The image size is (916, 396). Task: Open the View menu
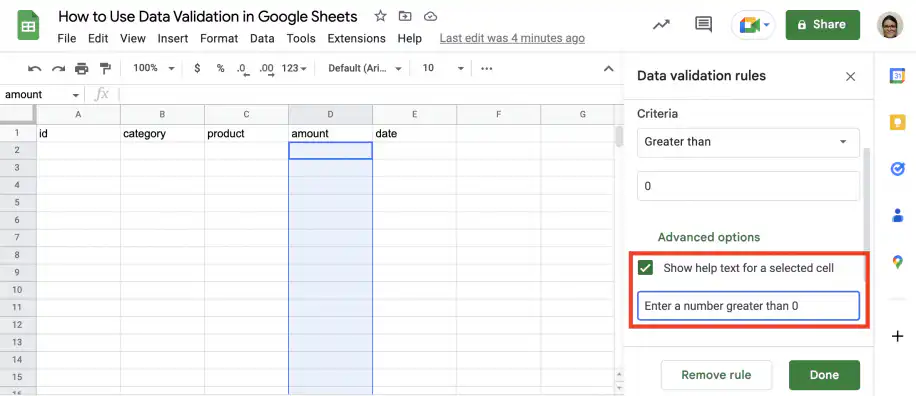point(133,39)
